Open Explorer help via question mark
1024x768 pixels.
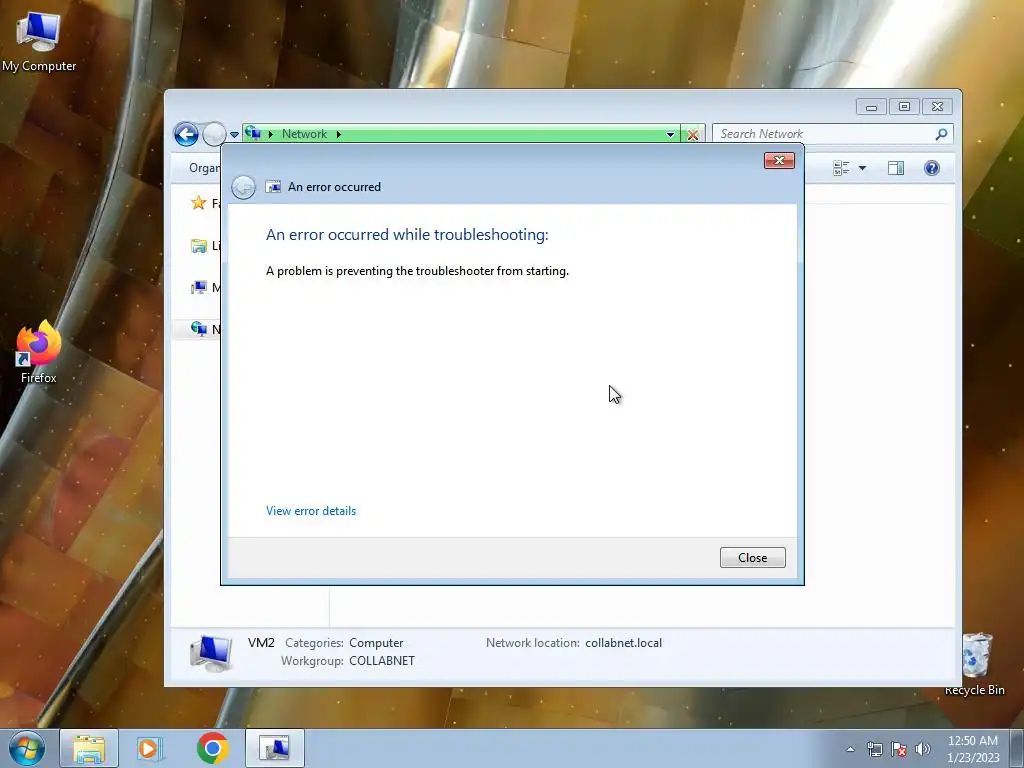pos(932,168)
